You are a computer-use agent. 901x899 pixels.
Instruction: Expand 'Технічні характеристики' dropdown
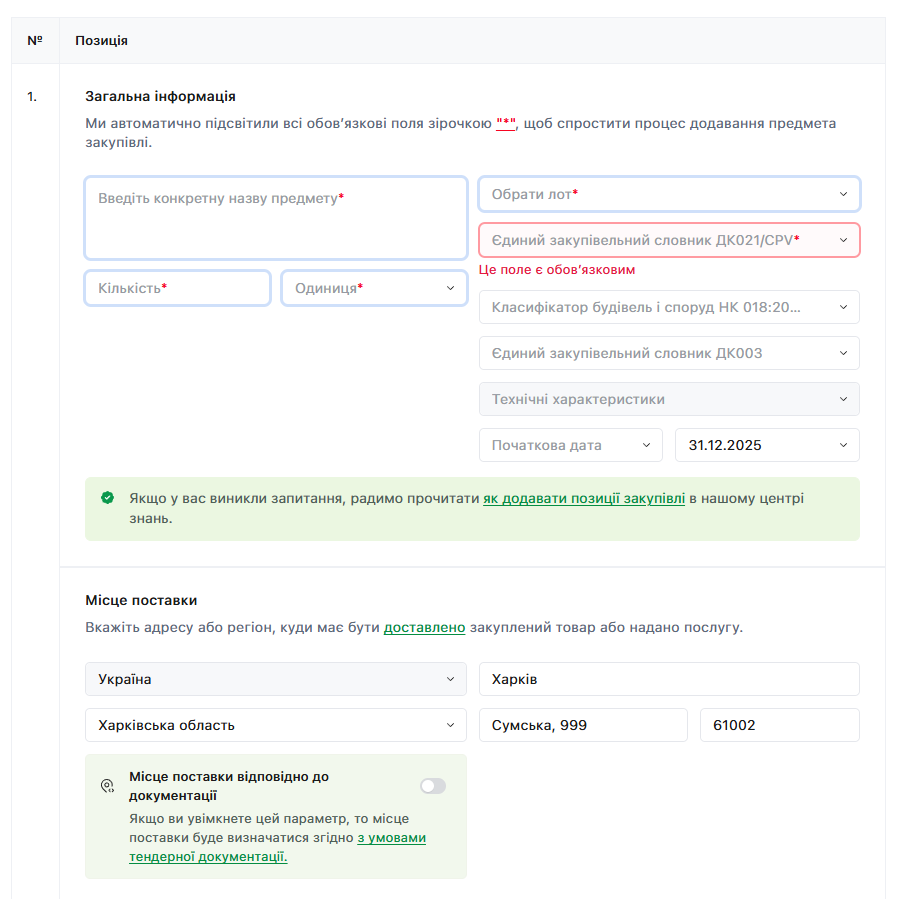tap(669, 399)
